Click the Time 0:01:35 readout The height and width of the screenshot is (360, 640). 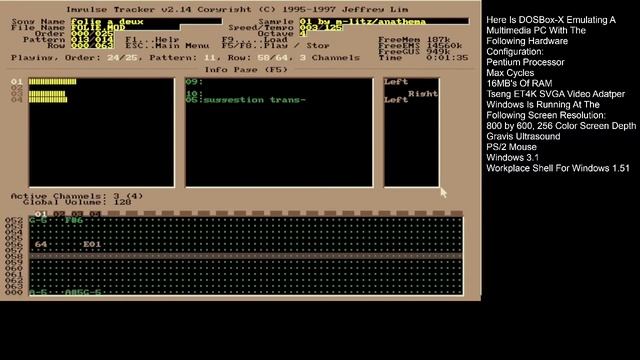[x=423, y=58]
